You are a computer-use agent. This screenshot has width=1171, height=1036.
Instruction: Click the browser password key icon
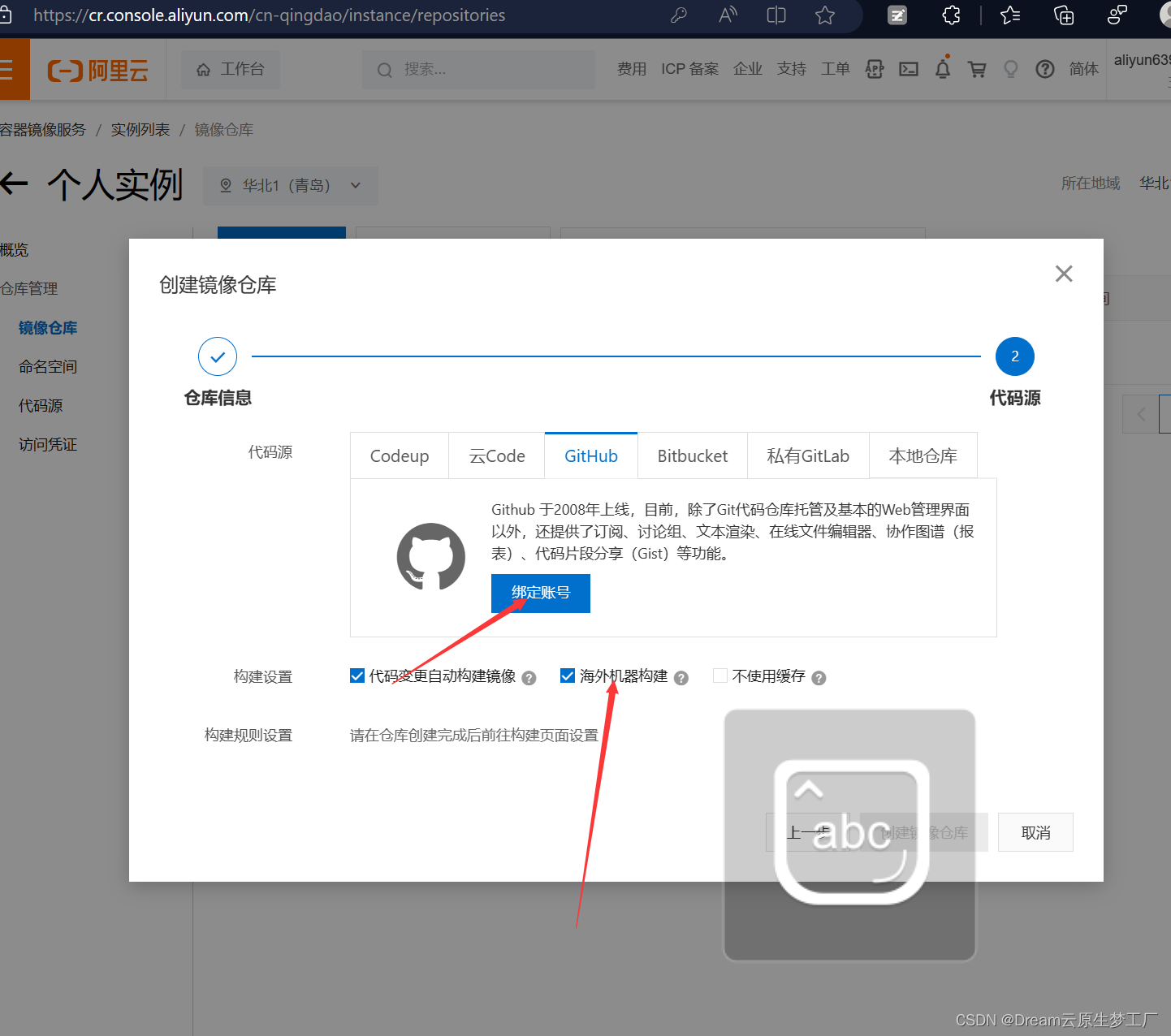[x=679, y=15]
